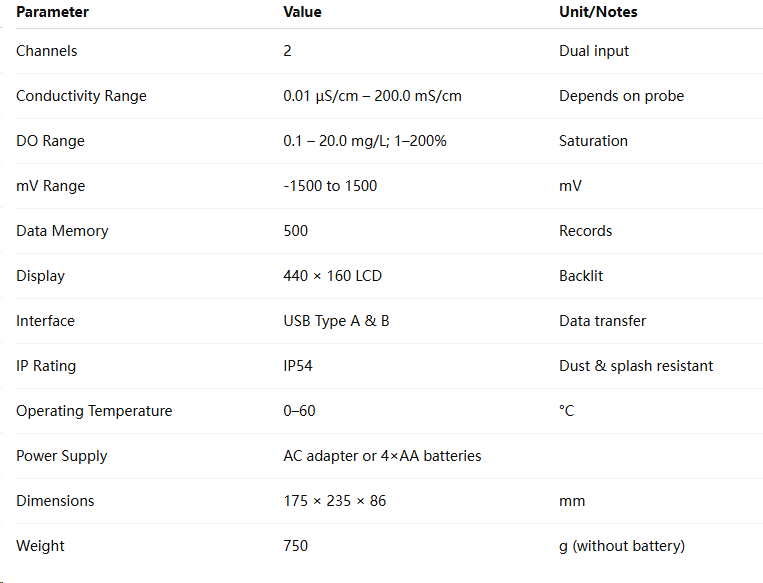This screenshot has height=583, width=763.
Task: Click the Dust & splash resistant note
Action: 636,366
